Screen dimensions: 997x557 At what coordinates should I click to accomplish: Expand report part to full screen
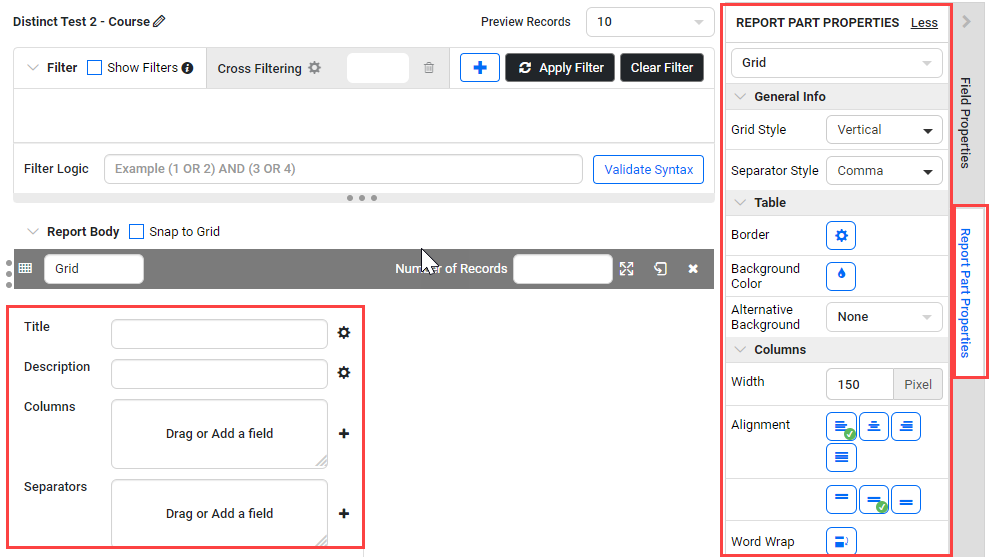tap(627, 268)
